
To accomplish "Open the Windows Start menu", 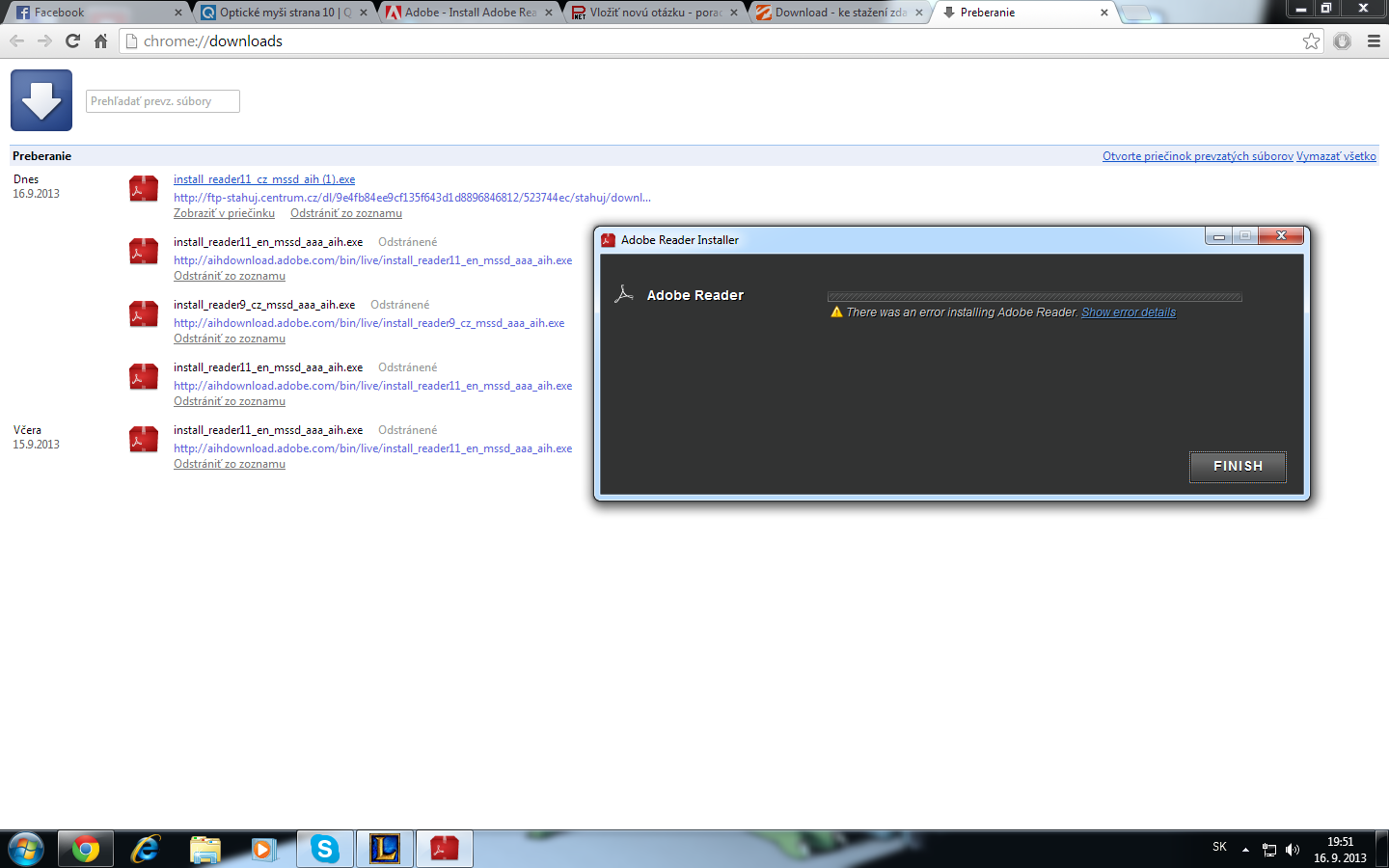I will 25,849.
